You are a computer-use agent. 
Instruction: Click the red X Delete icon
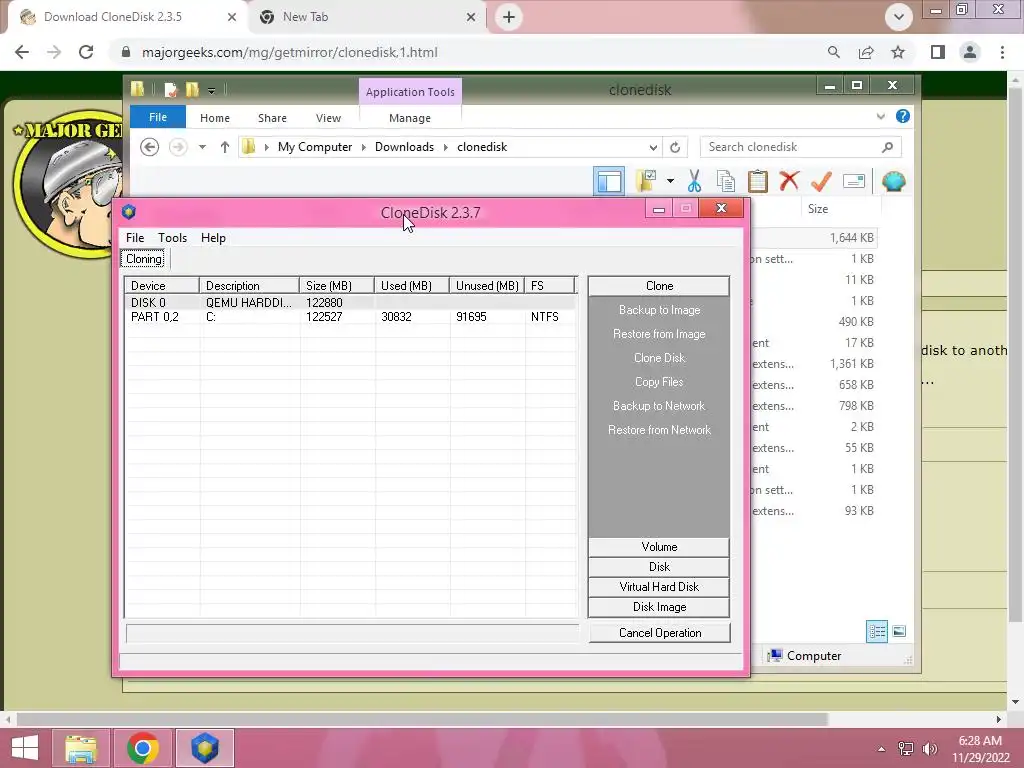tap(790, 180)
